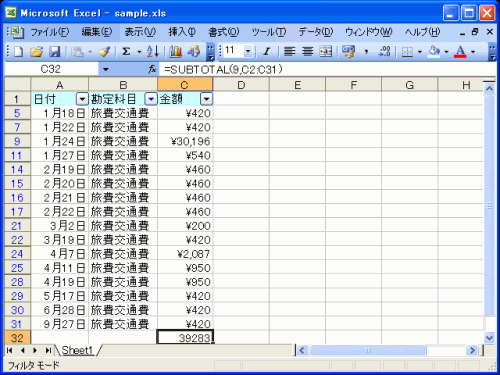Align text left
500x375 pixels.
click(x=289, y=52)
